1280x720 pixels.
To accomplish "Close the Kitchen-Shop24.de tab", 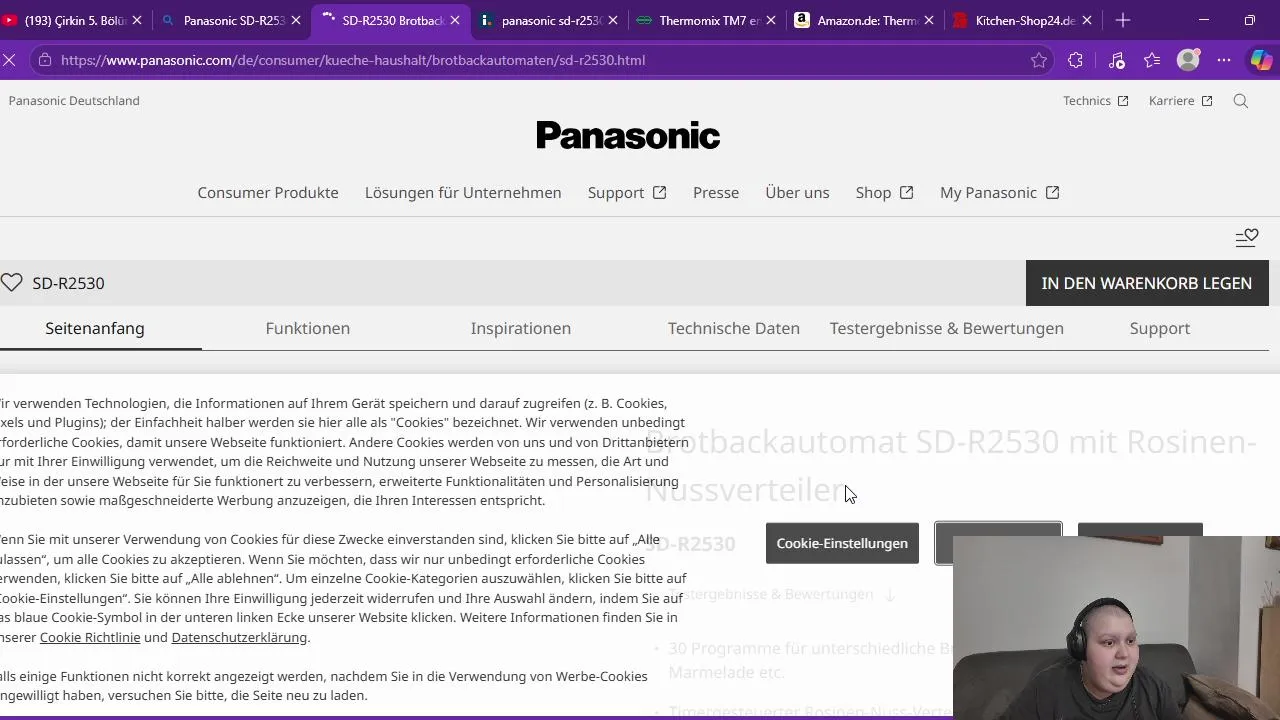I will point(1087,20).
